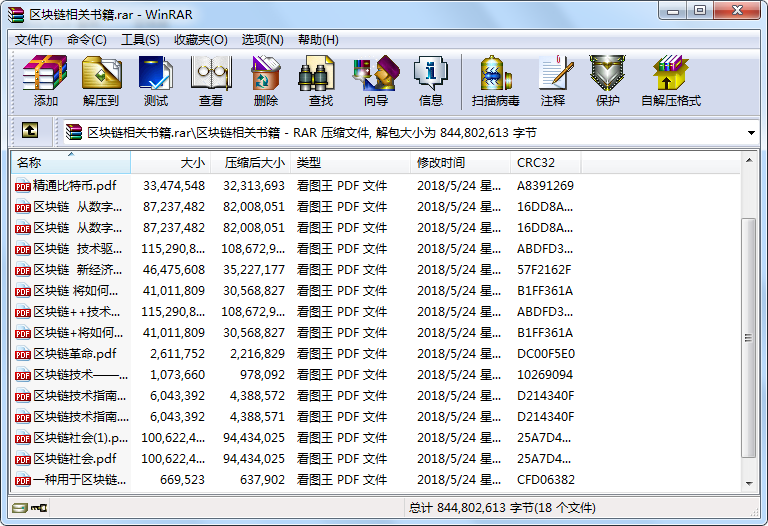The image size is (768, 526).
Task: Click the 信息 (Info) toolbar icon
Action: click(431, 73)
